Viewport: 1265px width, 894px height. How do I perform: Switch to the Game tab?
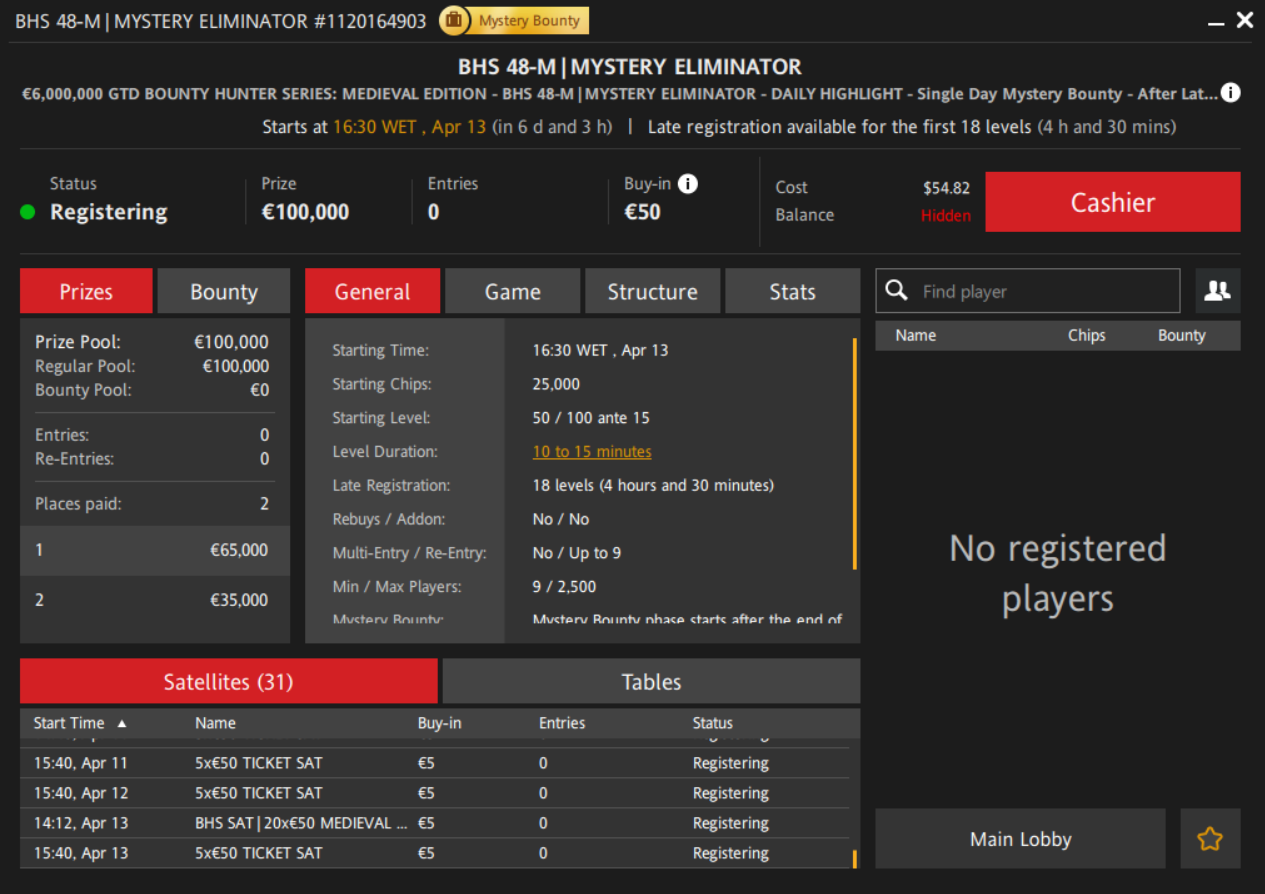pos(512,292)
